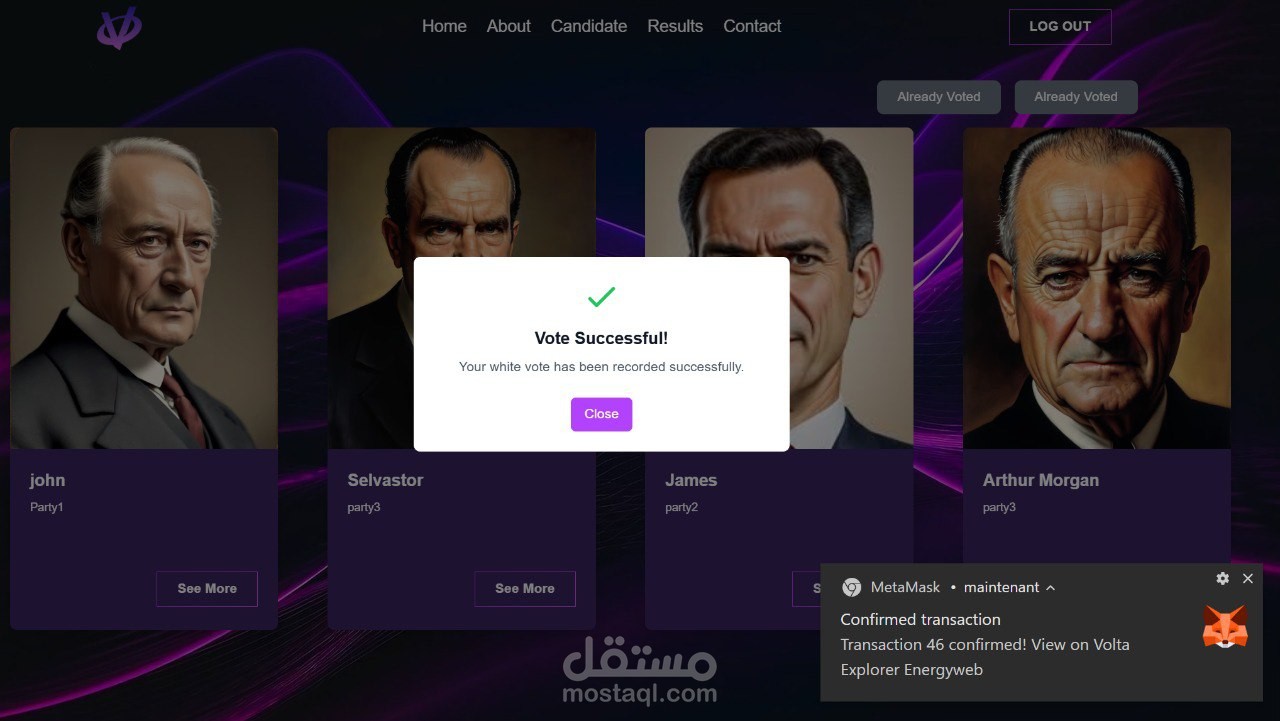
Task: Click the Chrome icon in the MetaMask notification
Action: click(851, 587)
